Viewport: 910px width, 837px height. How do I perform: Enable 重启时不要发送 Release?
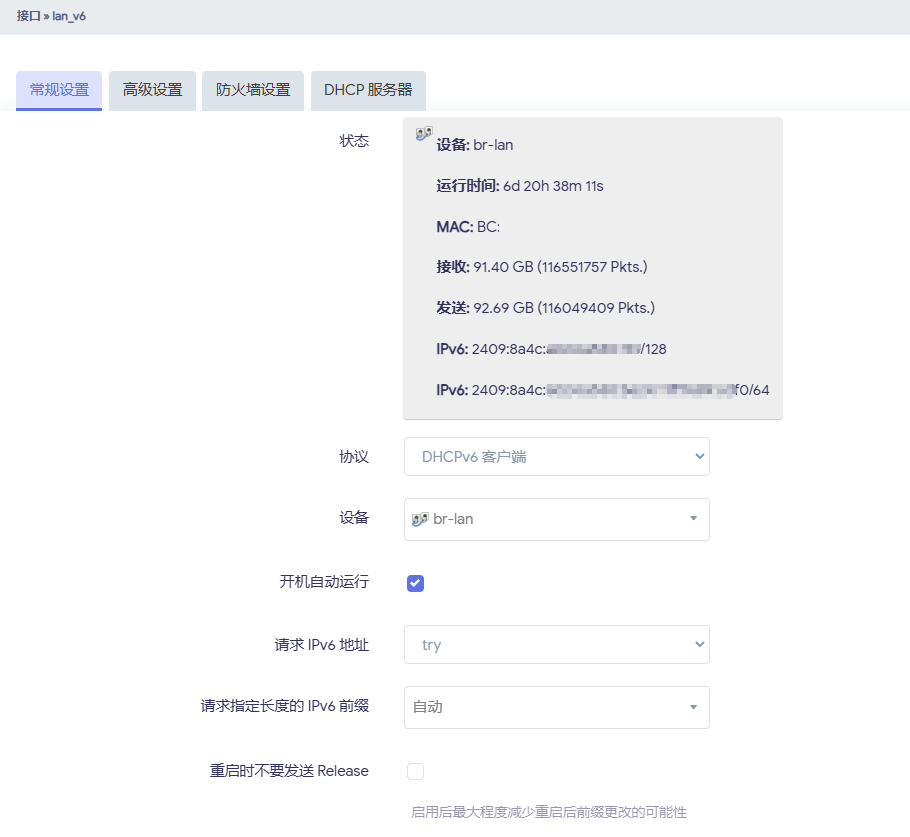click(415, 771)
